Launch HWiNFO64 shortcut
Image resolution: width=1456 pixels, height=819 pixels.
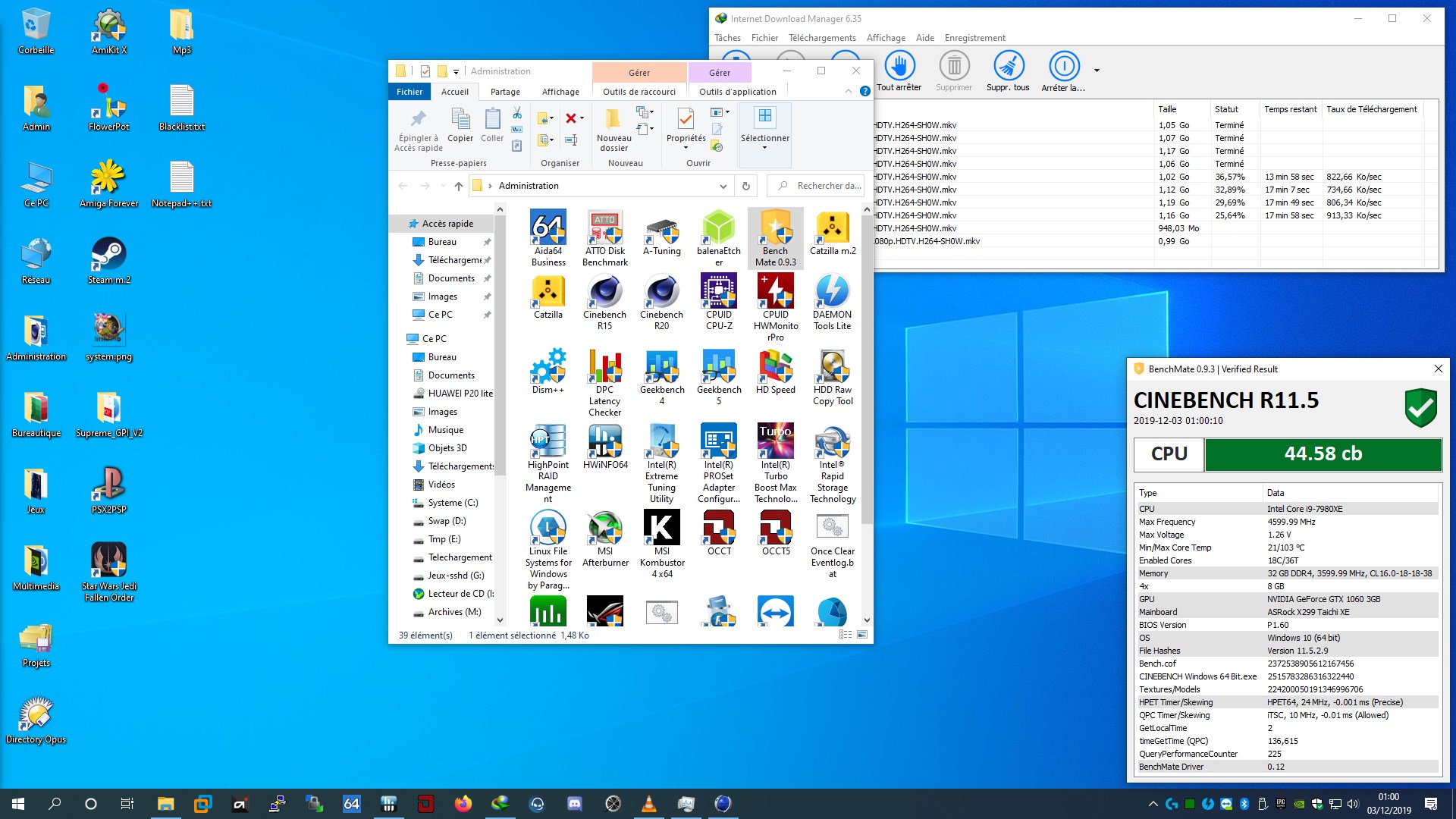coord(605,447)
